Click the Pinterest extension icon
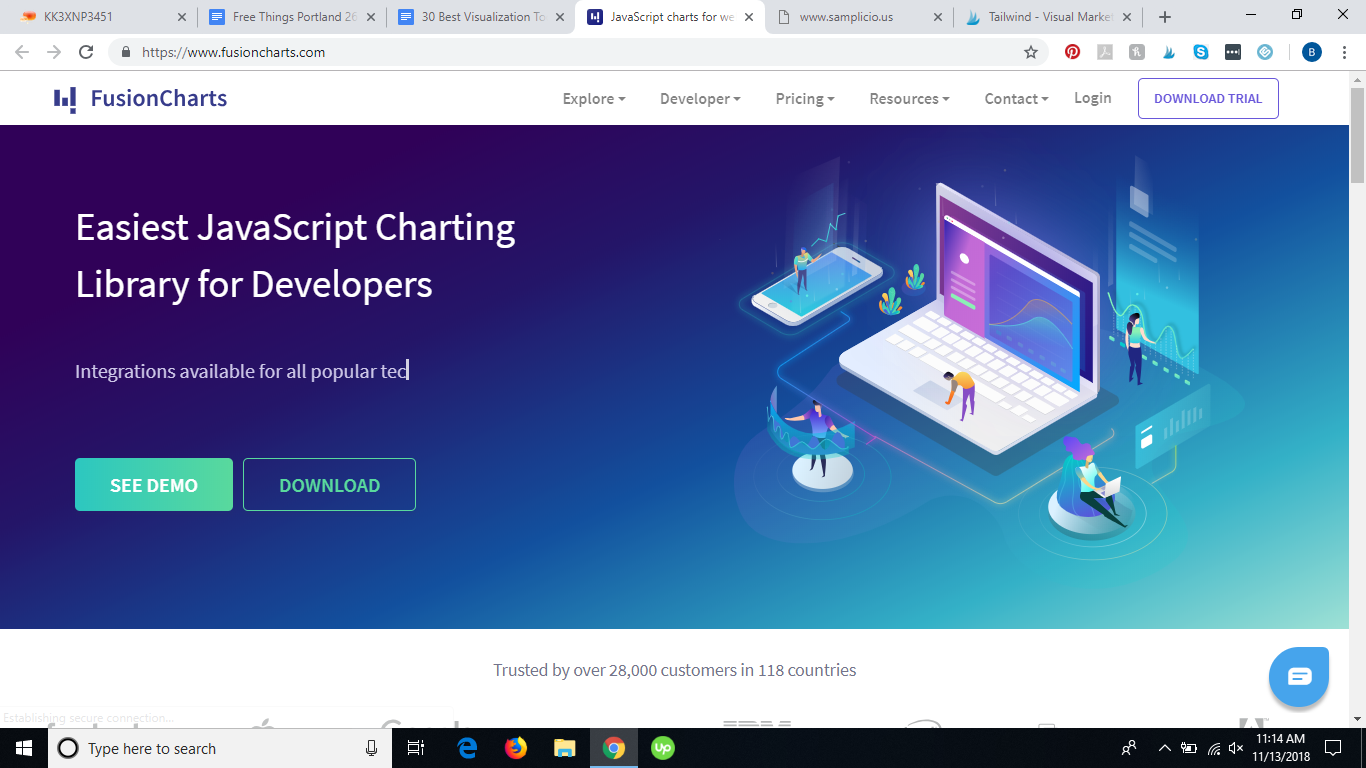 [1073, 52]
